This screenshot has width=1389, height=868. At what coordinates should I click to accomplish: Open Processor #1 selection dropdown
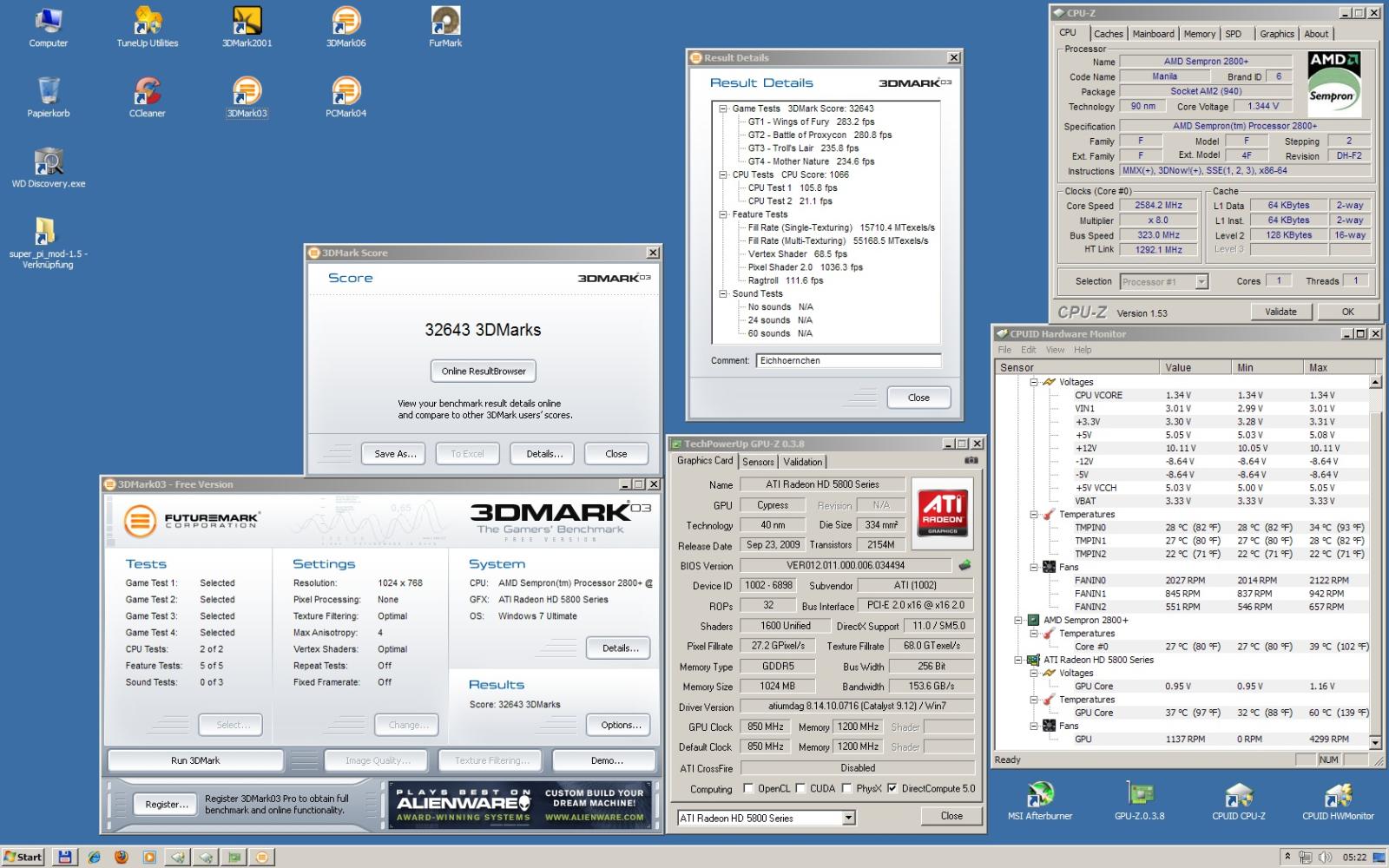[x=1201, y=281]
